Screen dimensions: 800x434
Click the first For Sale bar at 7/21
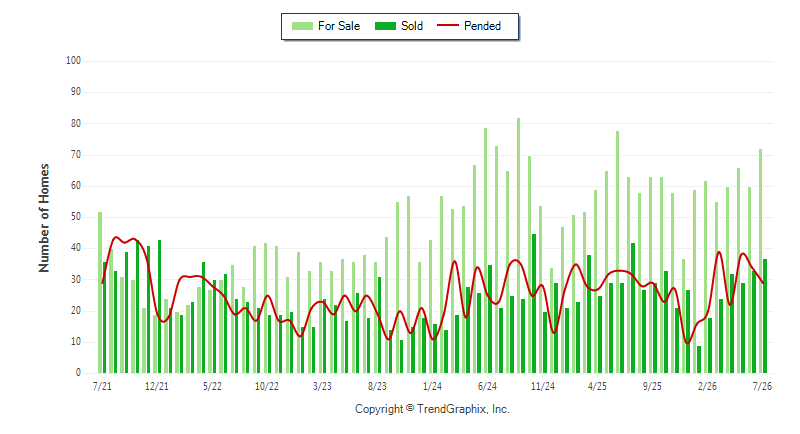[x=100, y=292]
